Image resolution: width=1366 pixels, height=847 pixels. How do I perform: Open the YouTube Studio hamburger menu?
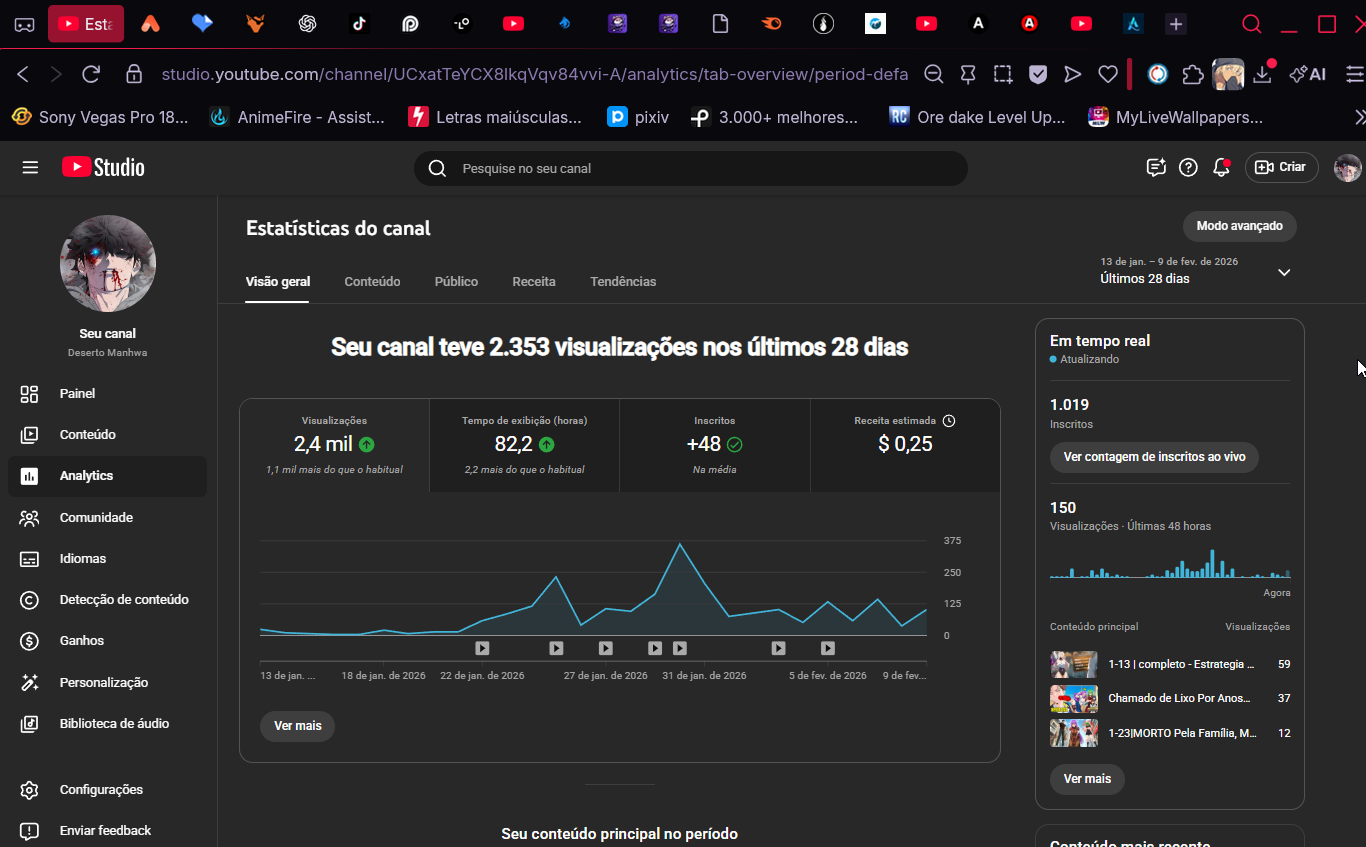click(x=30, y=168)
